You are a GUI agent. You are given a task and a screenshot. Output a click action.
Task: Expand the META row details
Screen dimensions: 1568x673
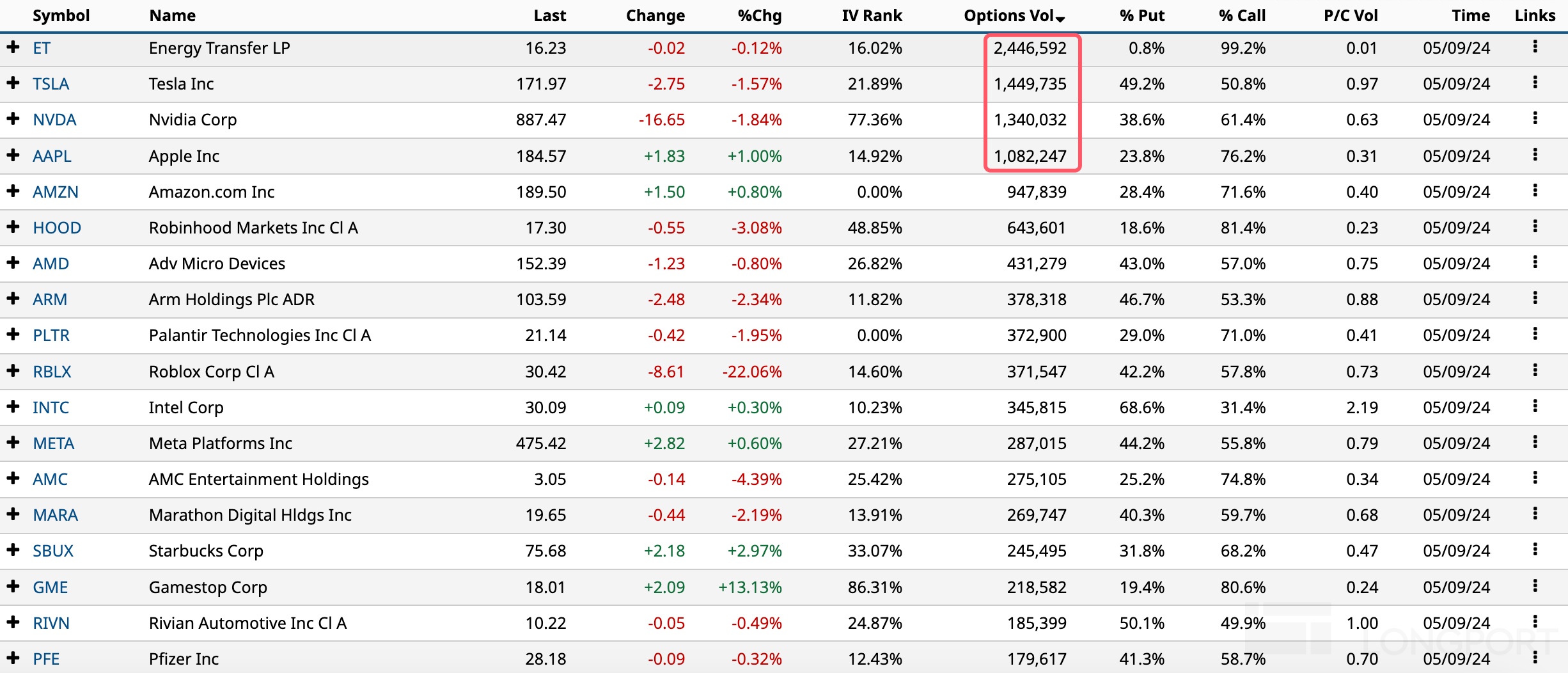coord(13,443)
